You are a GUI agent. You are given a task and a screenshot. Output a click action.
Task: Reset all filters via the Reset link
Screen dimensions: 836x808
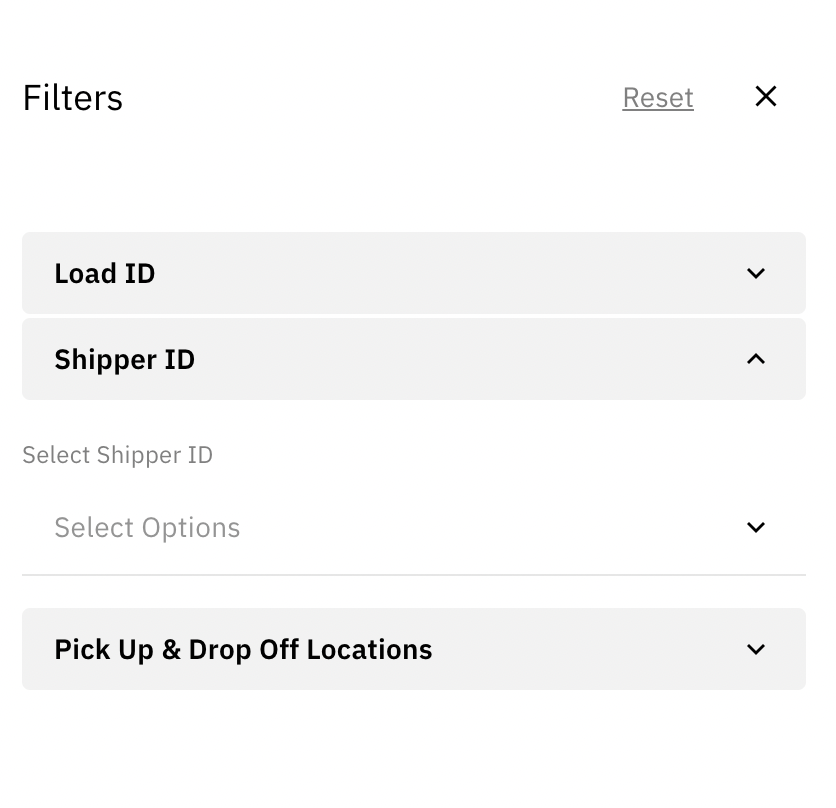point(657,98)
